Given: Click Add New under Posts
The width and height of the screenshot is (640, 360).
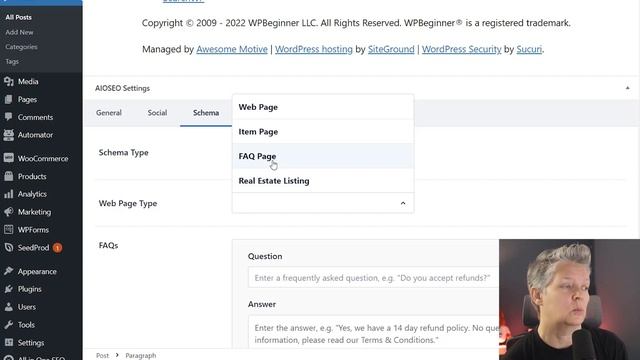Looking at the screenshot, I should click(19, 32).
